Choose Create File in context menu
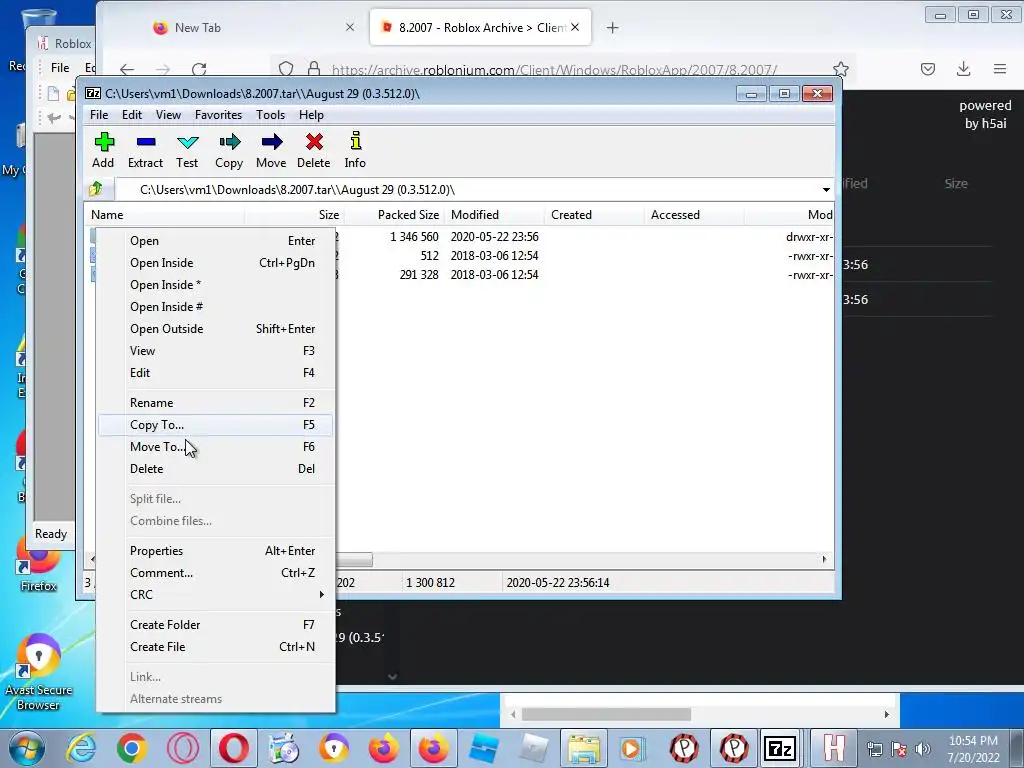Viewport: 1024px width, 768px height. pyautogui.click(x=216, y=647)
